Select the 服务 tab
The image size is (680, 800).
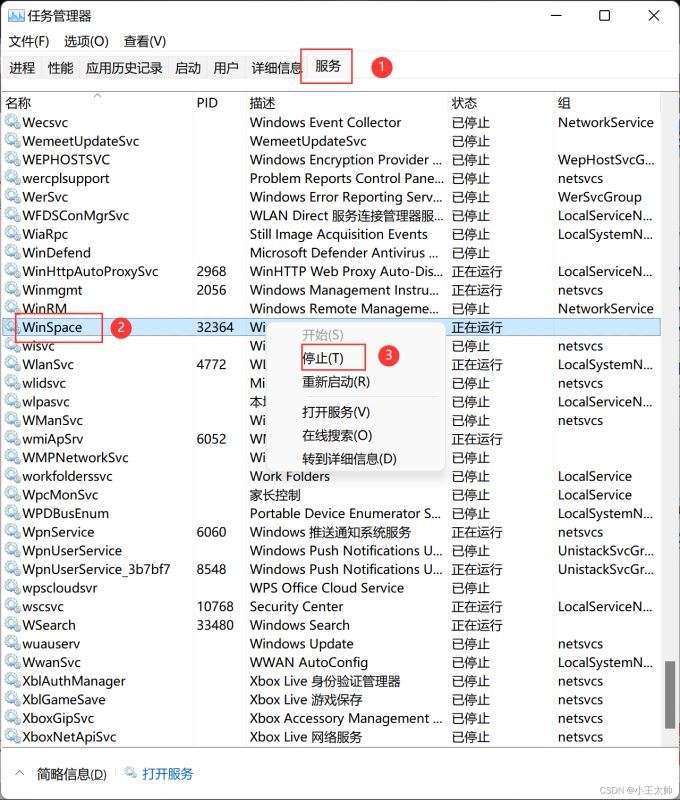pos(327,66)
